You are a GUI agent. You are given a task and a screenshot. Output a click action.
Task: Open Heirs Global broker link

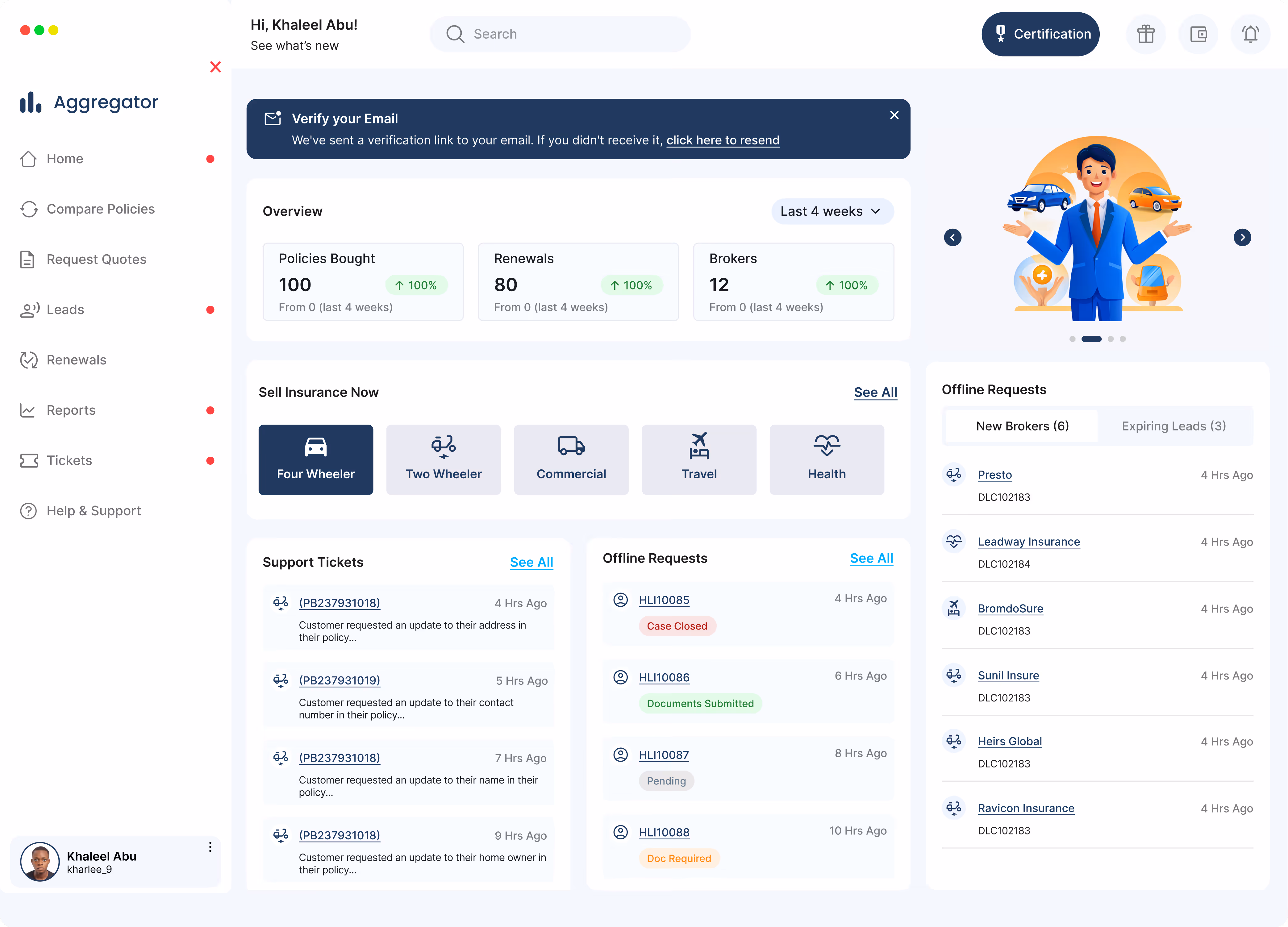click(1010, 741)
